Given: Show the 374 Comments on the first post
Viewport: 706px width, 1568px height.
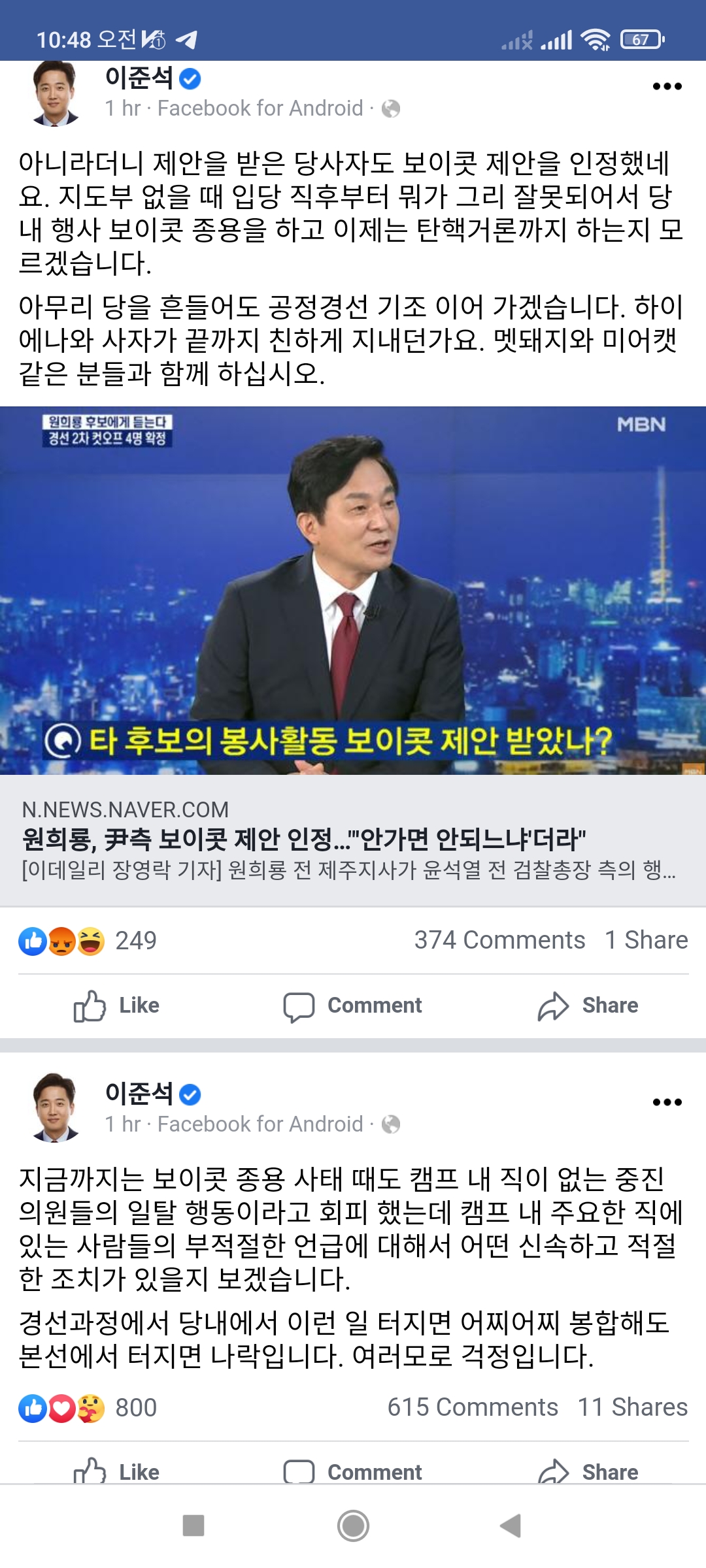Looking at the screenshot, I should [499, 940].
